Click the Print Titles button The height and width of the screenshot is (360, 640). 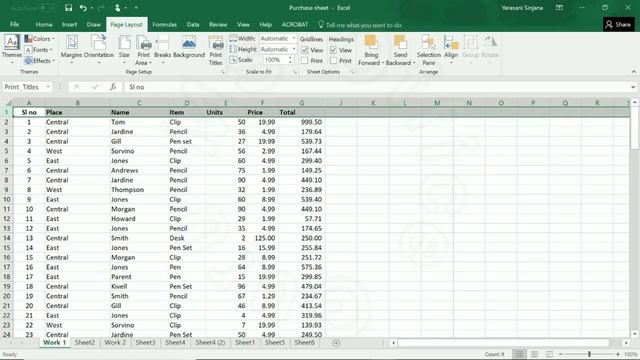(216, 50)
